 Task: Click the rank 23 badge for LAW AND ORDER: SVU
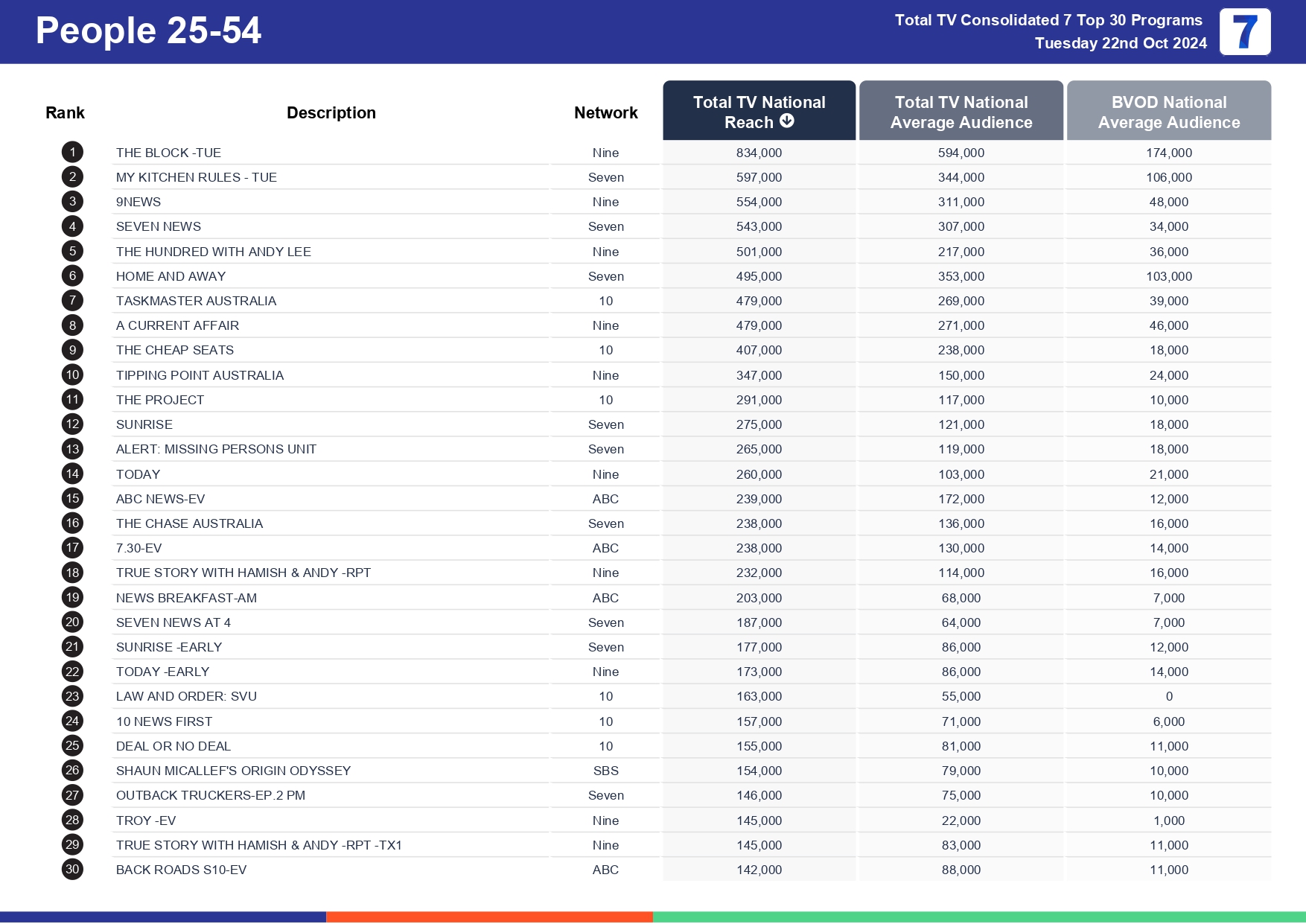(x=71, y=696)
